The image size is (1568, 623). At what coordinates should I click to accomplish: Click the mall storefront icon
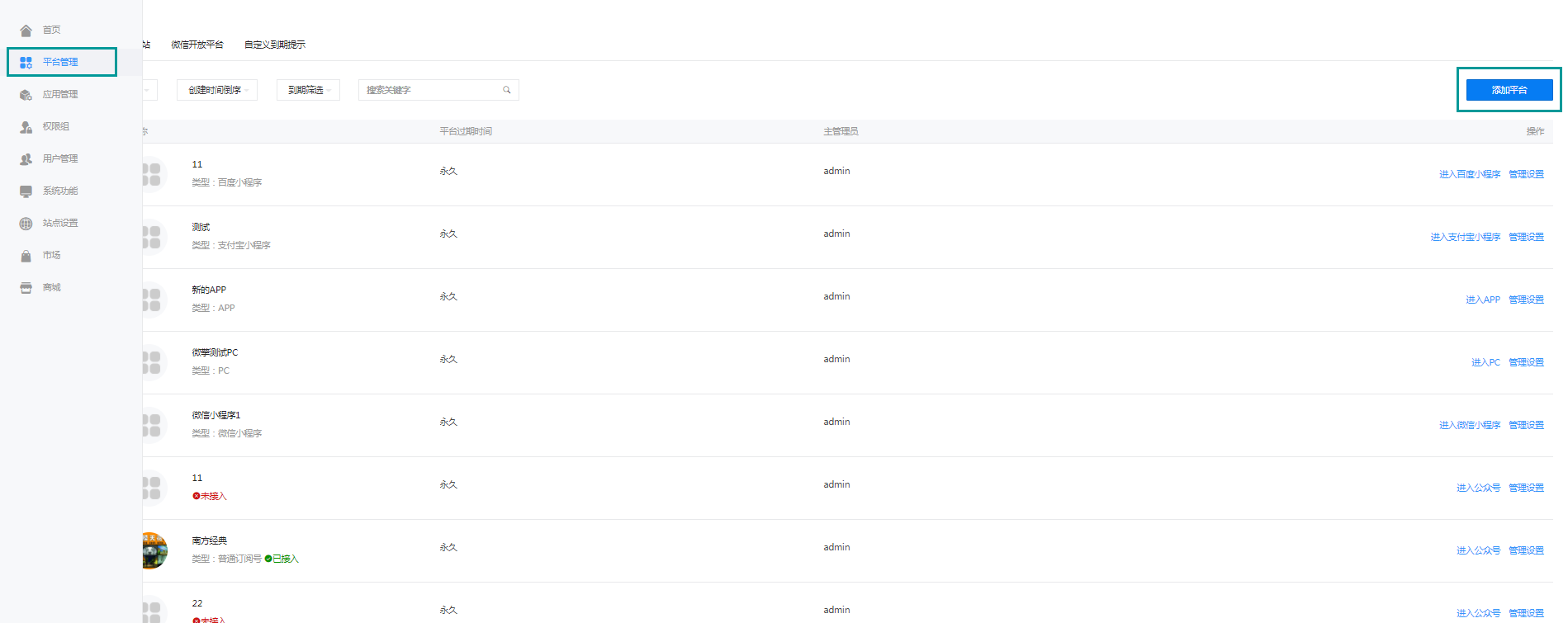click(26, 288)
